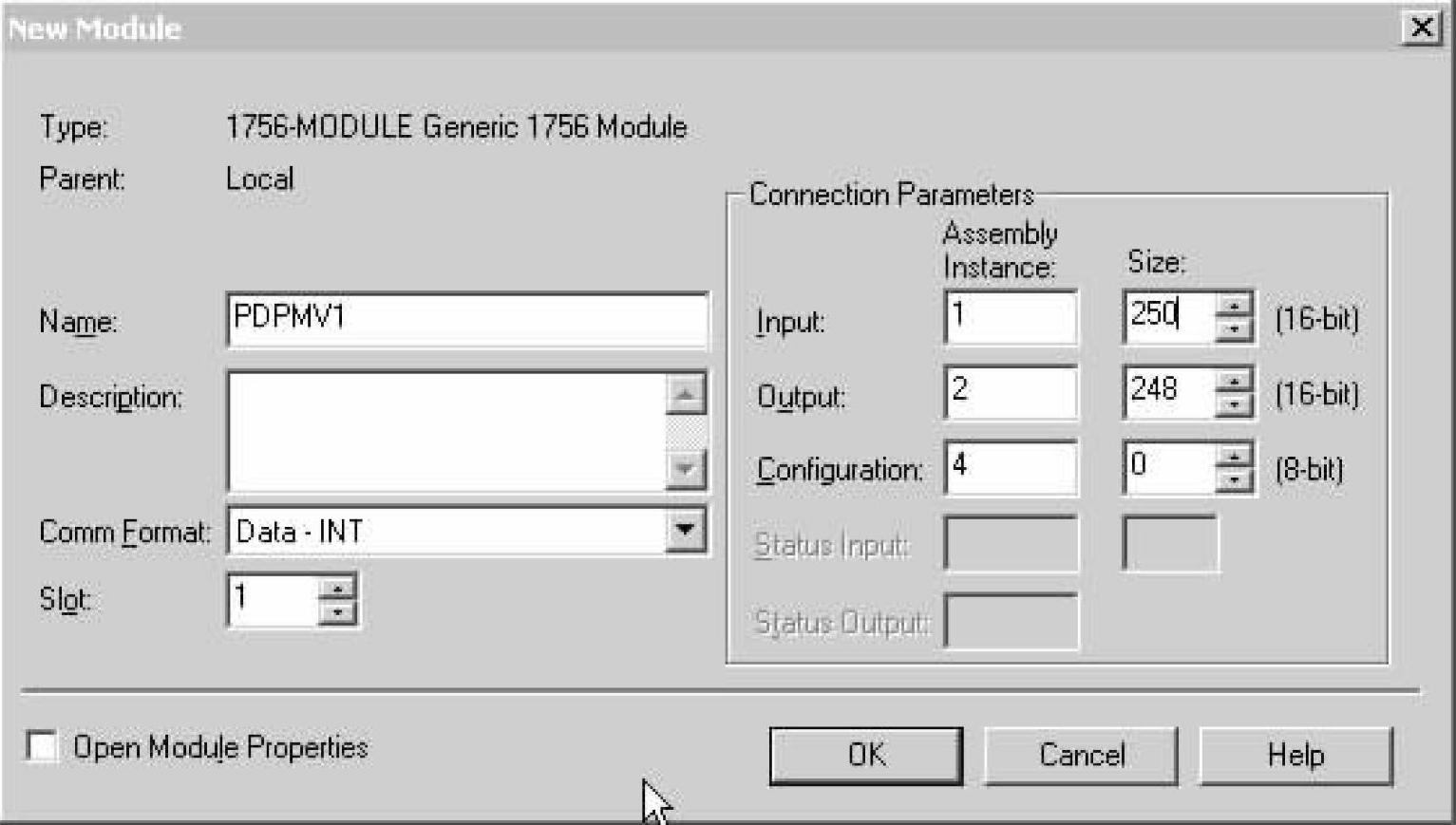Focus the Description text area

point(446,431)
